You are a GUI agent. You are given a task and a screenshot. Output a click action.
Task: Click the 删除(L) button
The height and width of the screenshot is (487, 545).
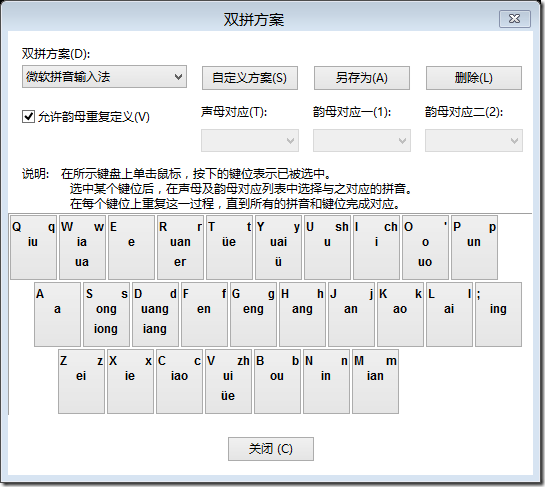tap(473, 78)
